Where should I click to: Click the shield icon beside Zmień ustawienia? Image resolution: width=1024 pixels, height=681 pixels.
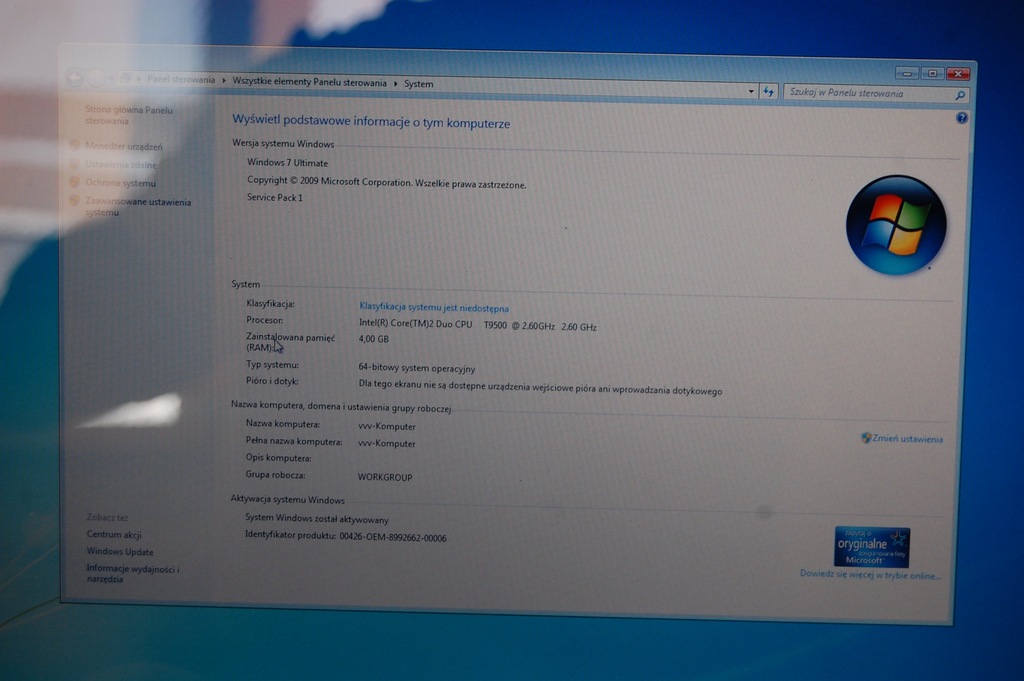(866, 437)
